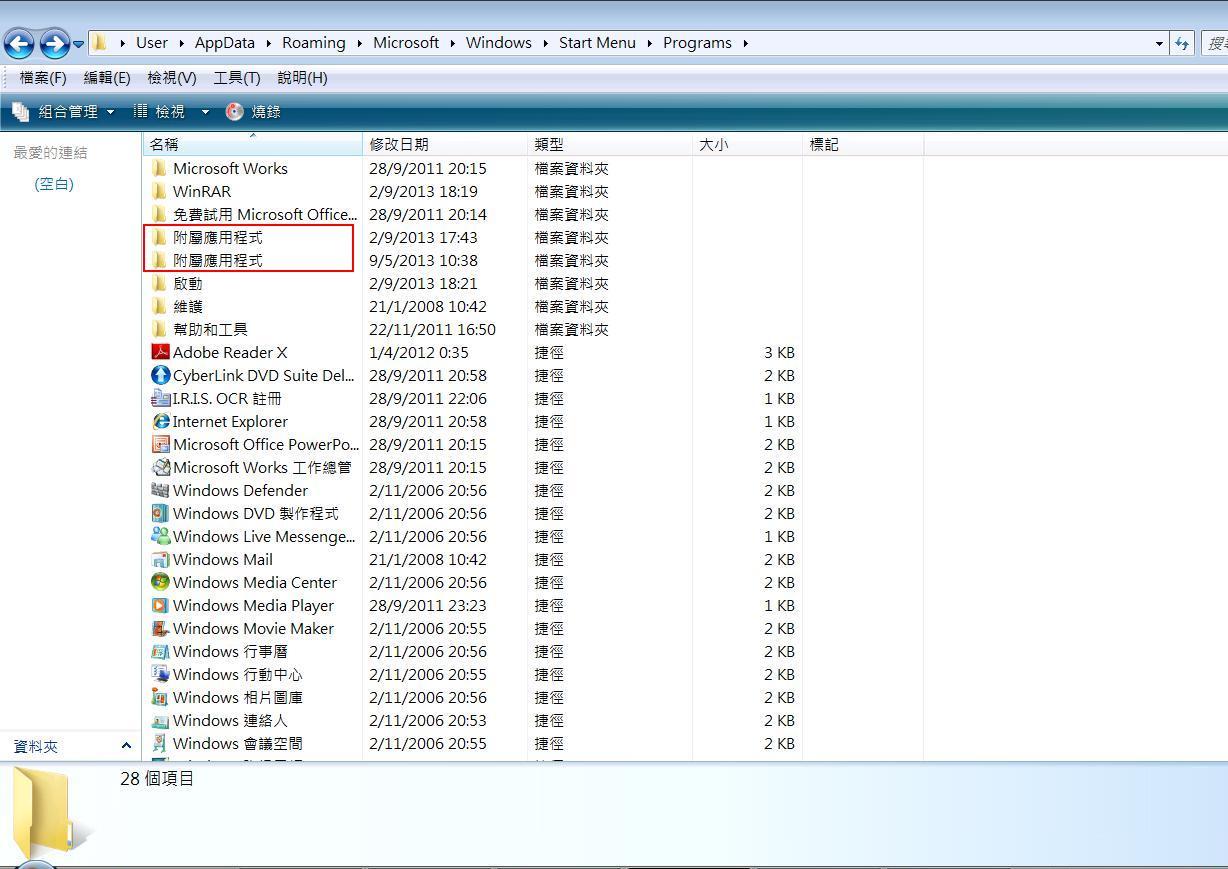
Task: Click the 啟動 folder icon
Action: (159, 283)
